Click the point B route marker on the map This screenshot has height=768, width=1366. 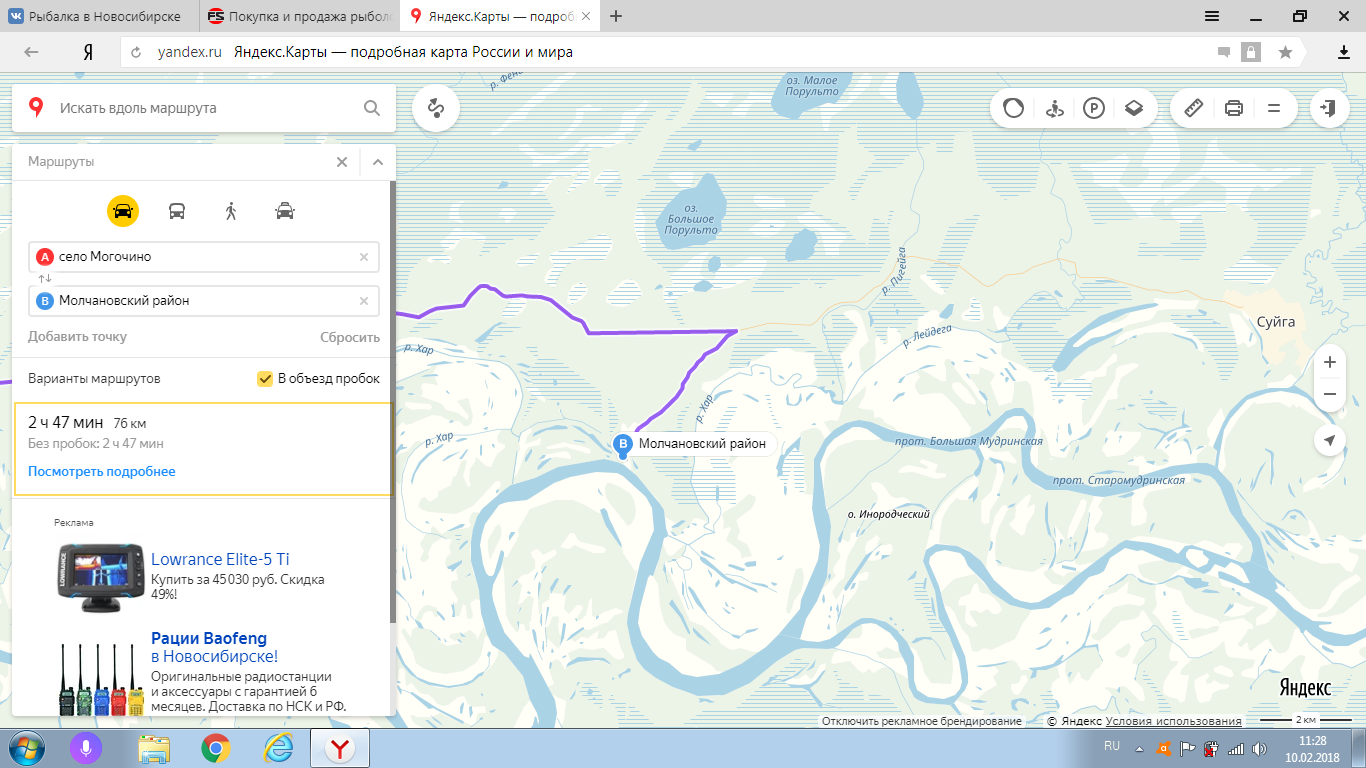[623, 445]
